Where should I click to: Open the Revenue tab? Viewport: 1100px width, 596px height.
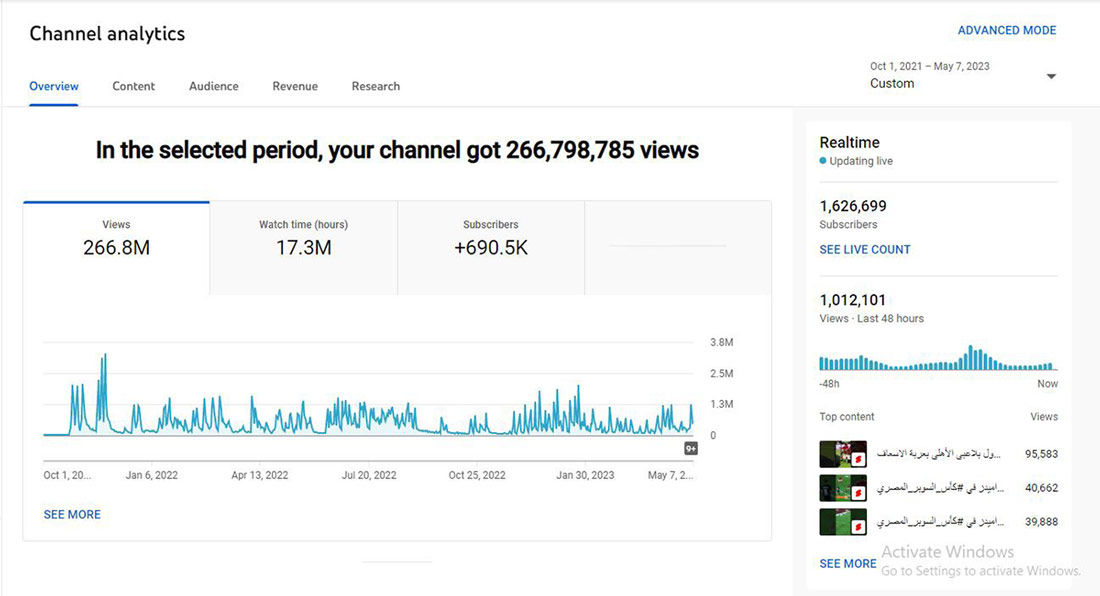pos(294,86)
